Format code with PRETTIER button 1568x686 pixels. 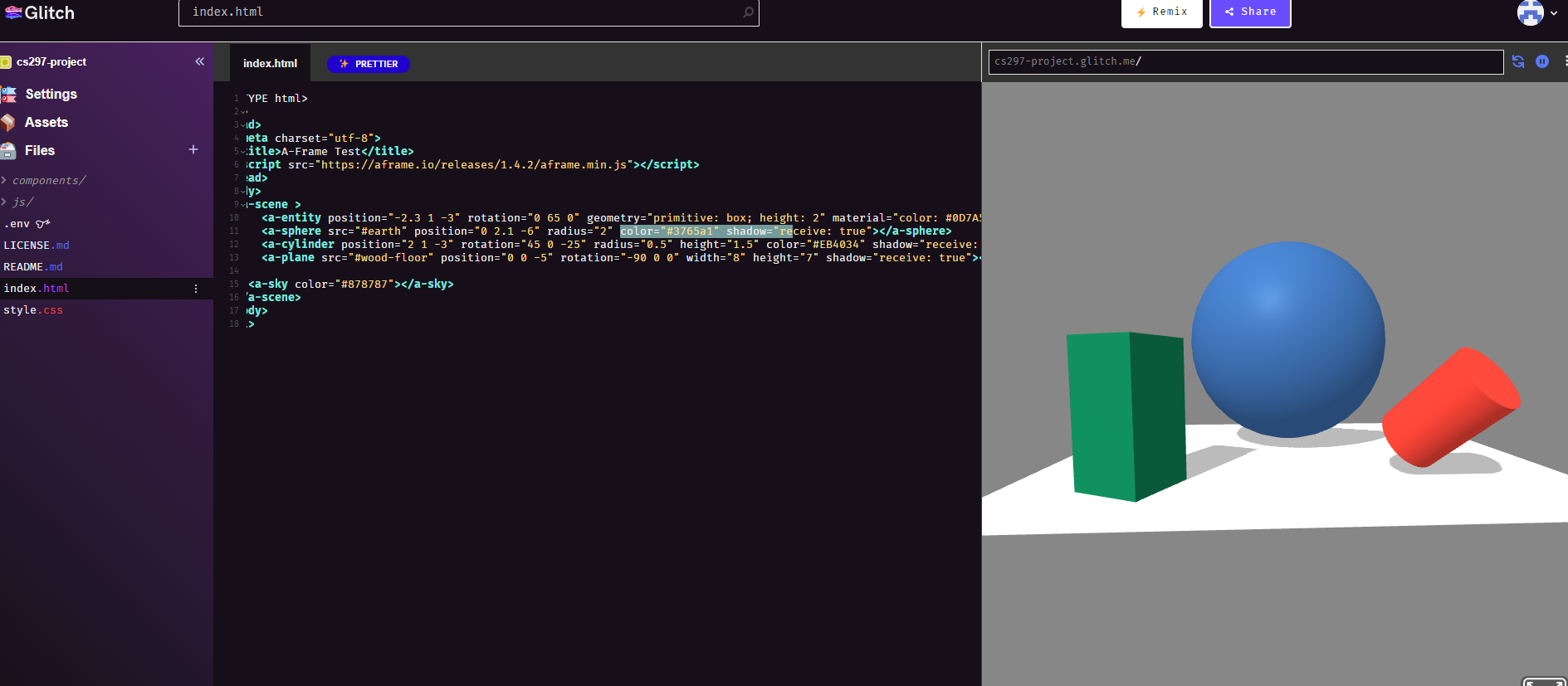coord(369,64)
